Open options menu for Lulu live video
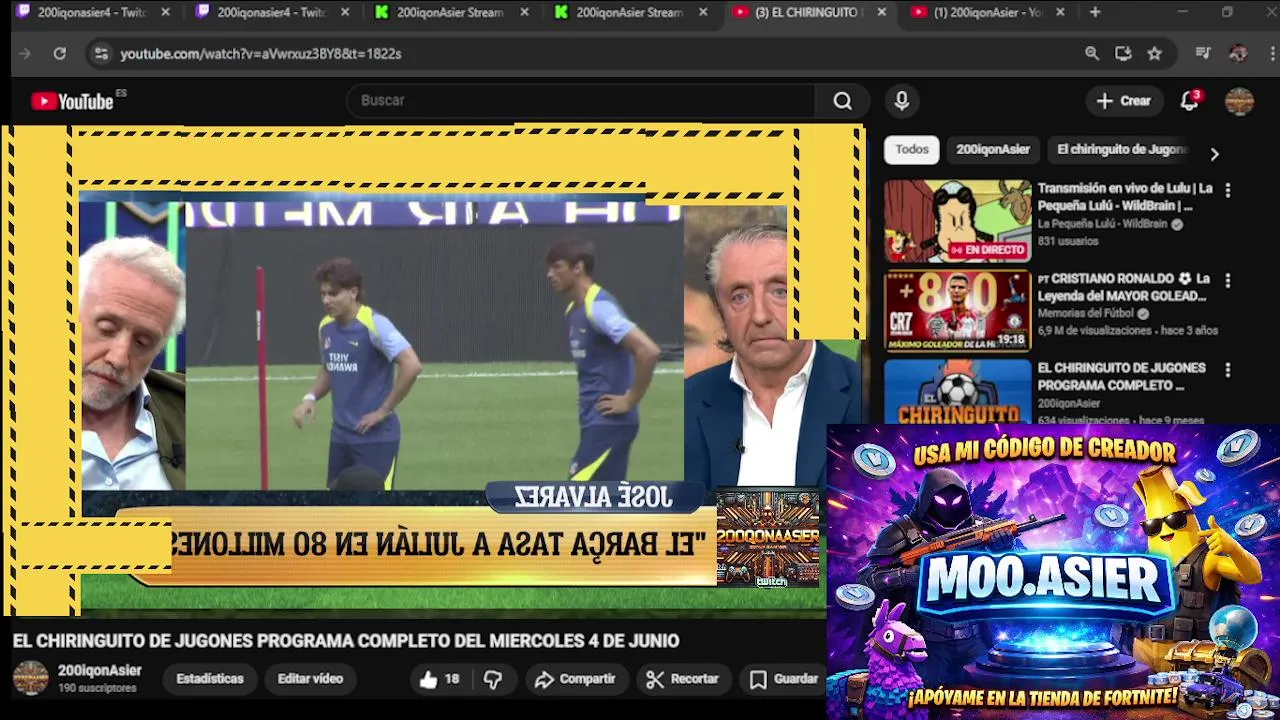The height and width of the screenshot is (720, 1280). pos(1228,190)
